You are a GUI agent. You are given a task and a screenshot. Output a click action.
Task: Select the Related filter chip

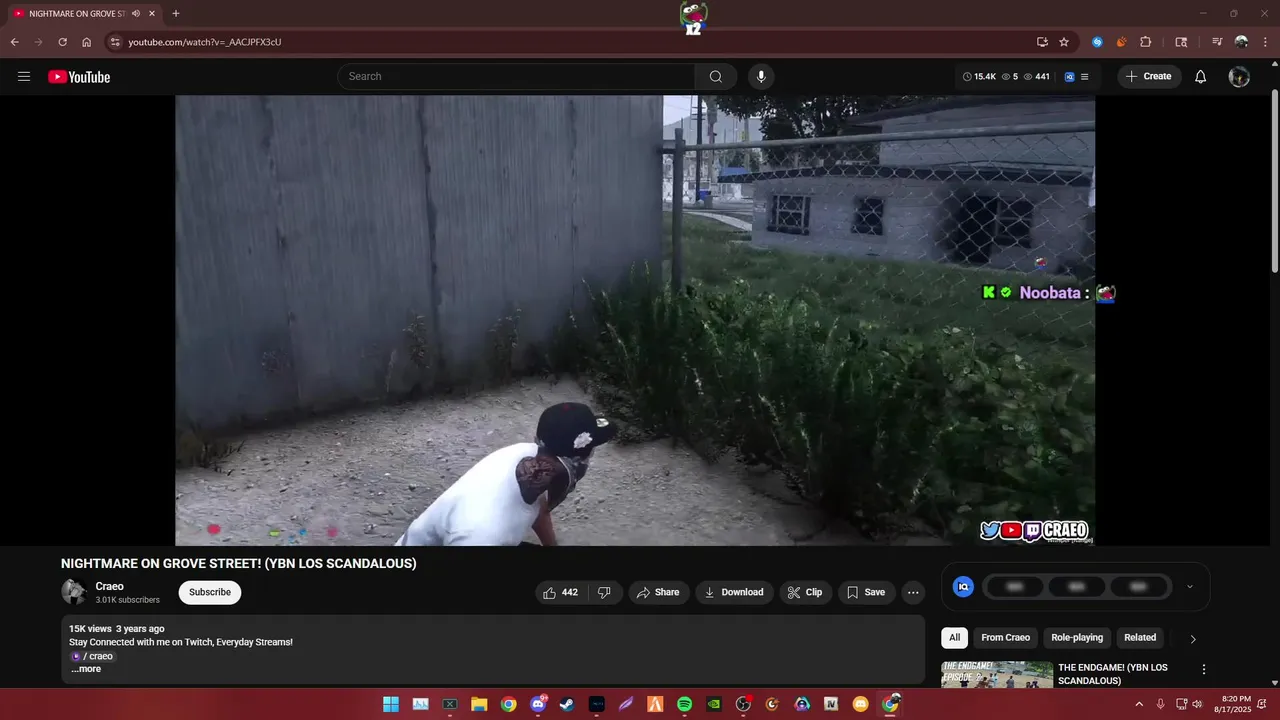(x=1140, y=637)
